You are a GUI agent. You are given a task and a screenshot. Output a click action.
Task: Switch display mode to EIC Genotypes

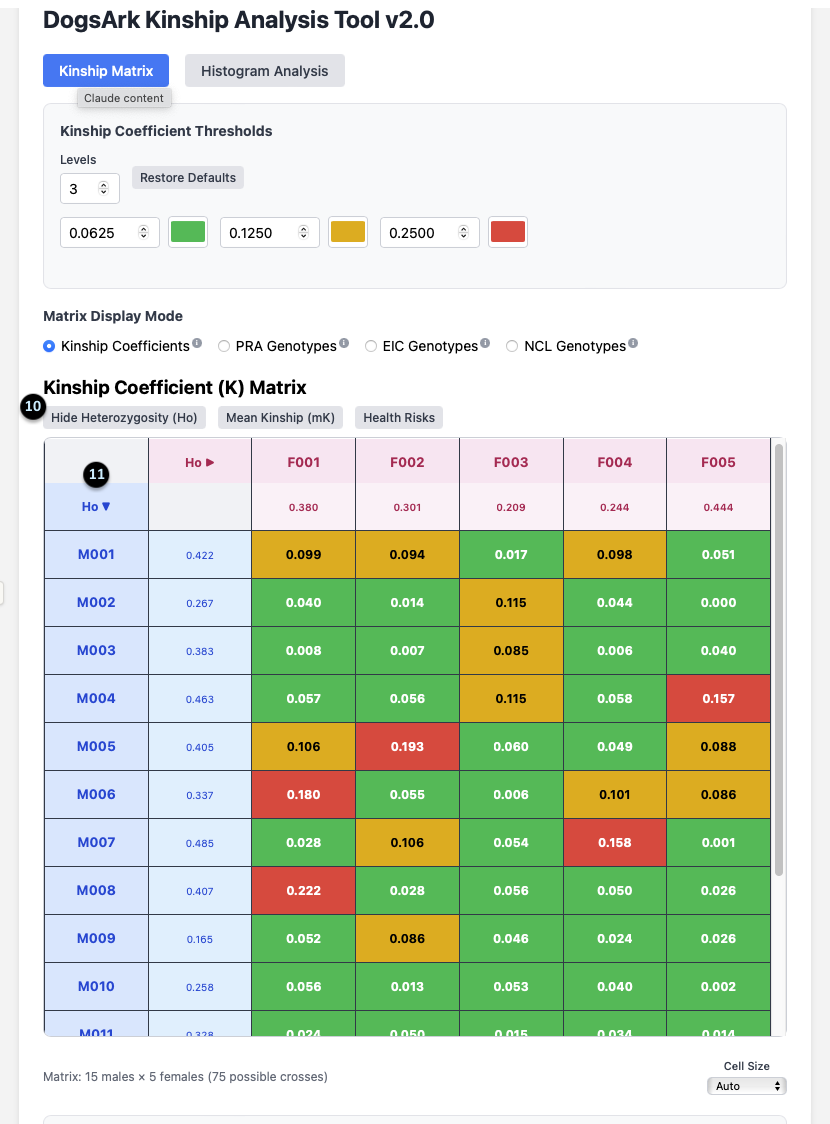pos(370,346)
